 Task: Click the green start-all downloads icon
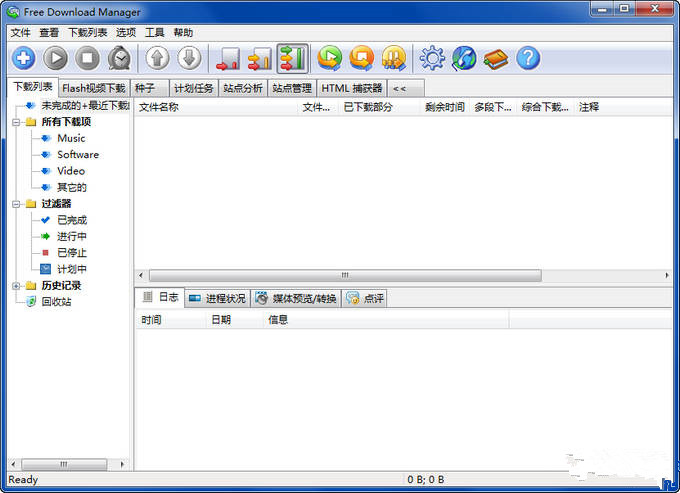[x=330, y=58]
